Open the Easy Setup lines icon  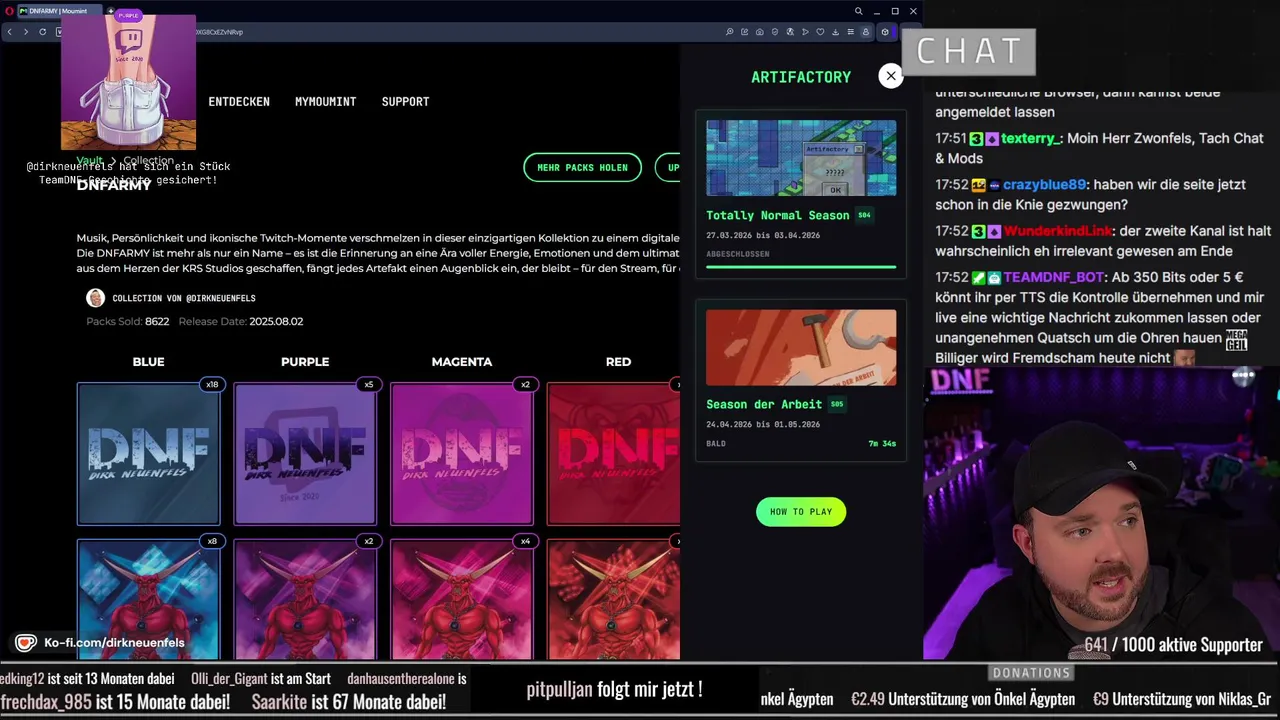(x=850, y=32)
